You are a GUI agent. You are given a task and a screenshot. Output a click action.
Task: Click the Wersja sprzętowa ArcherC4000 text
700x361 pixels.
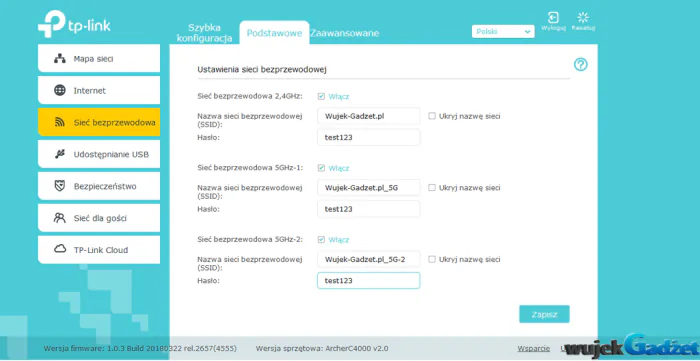(322, 349)
